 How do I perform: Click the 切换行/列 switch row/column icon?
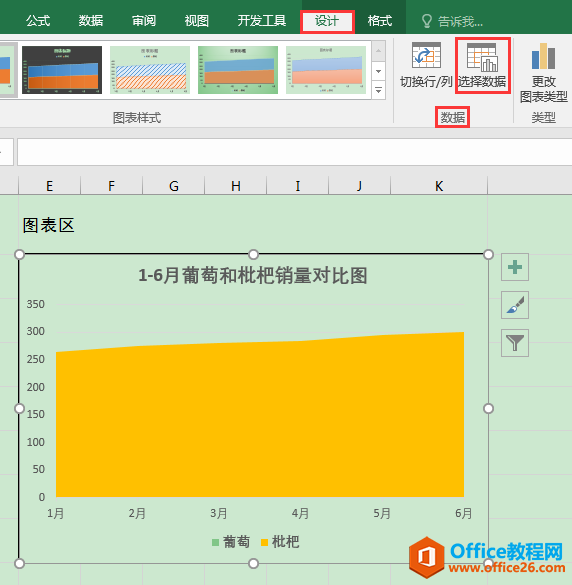(426, 55)
